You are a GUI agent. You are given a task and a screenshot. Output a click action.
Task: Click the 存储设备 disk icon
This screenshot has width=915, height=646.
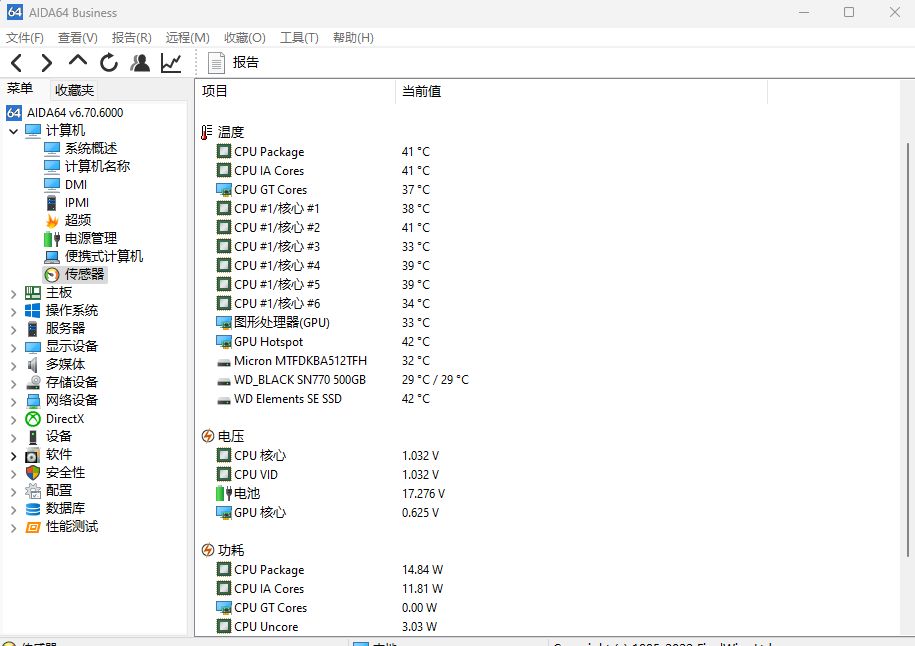(x=33, y=383)
